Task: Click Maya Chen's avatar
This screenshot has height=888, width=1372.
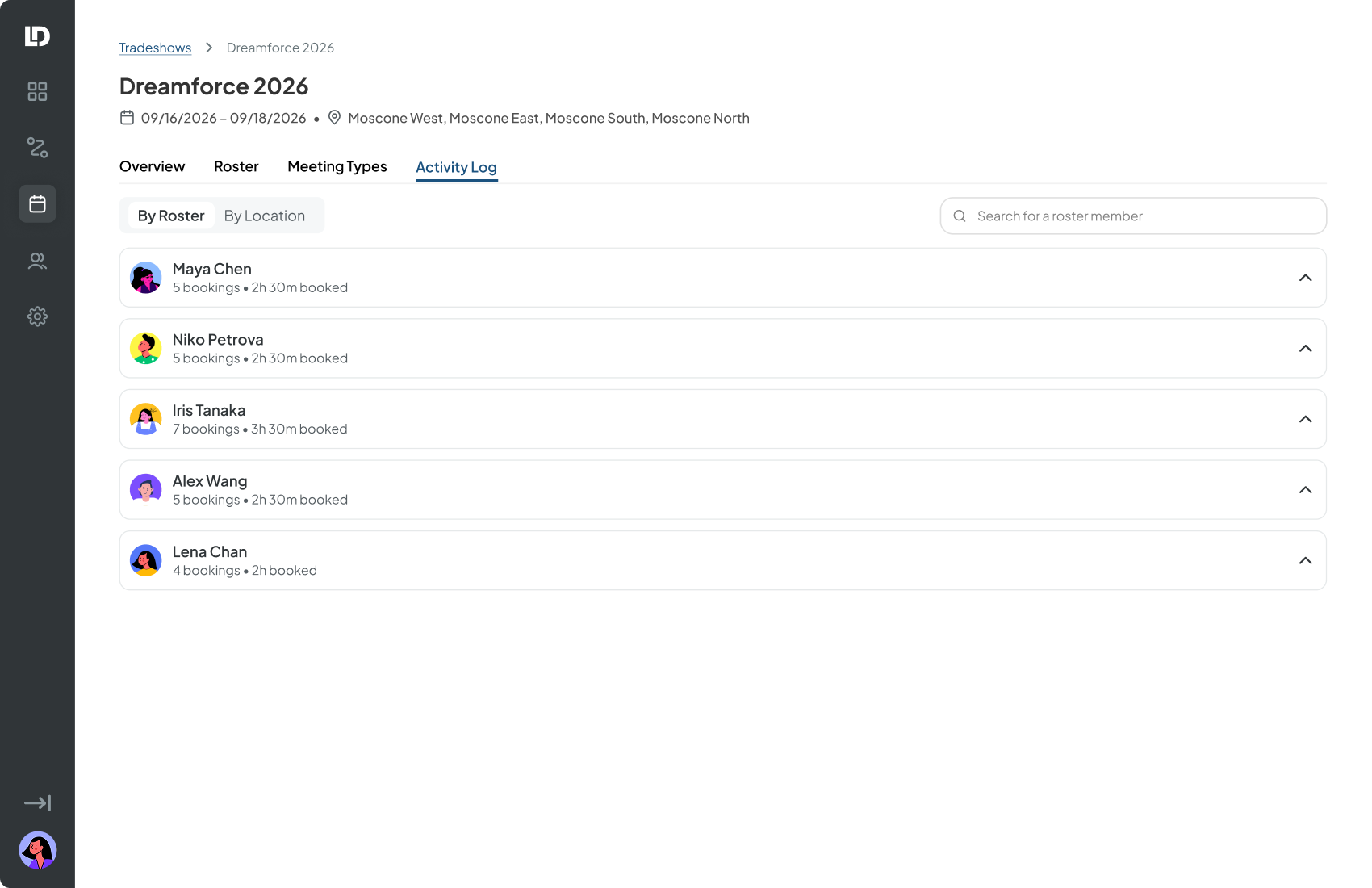Action: click(x=146, y=278)
